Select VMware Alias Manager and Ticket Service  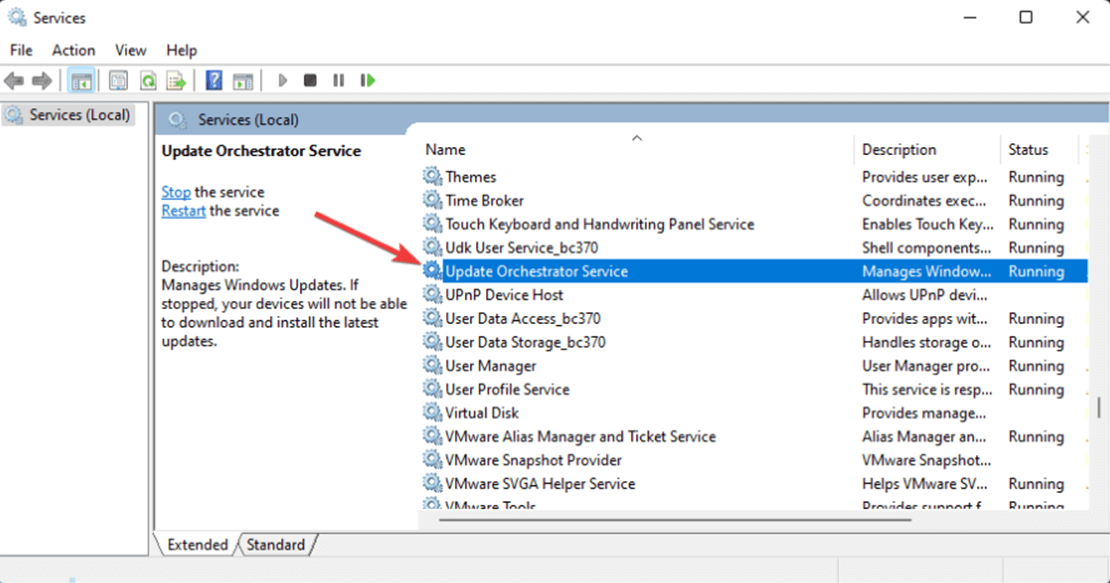[580, 437]
